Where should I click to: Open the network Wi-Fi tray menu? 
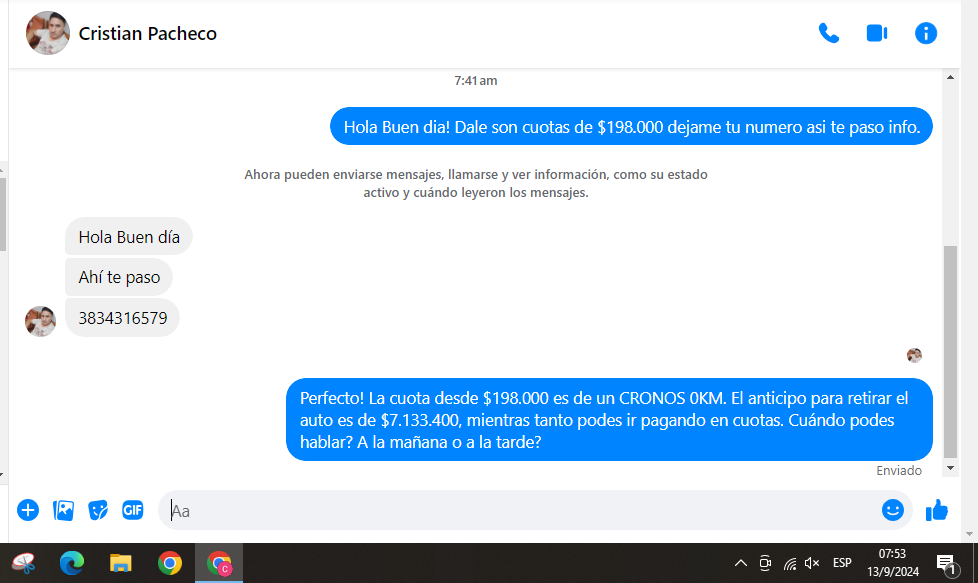(790, 564)
